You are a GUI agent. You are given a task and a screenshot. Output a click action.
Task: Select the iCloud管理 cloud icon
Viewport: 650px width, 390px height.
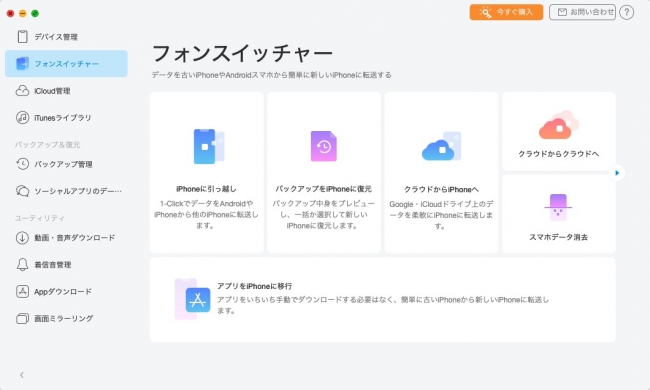click(22, 91)
